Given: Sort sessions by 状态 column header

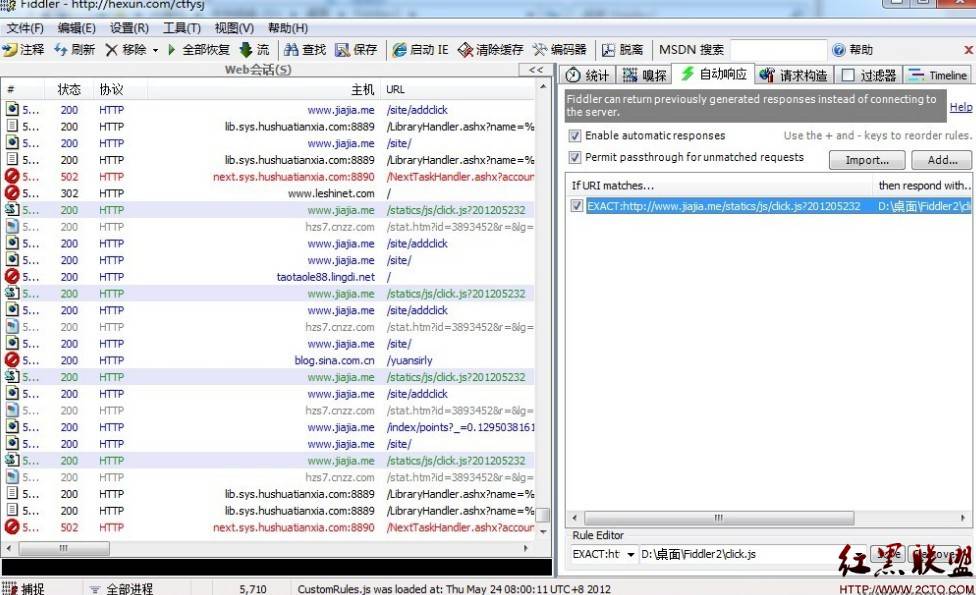Looking at the screenshot, I should 69,90.
